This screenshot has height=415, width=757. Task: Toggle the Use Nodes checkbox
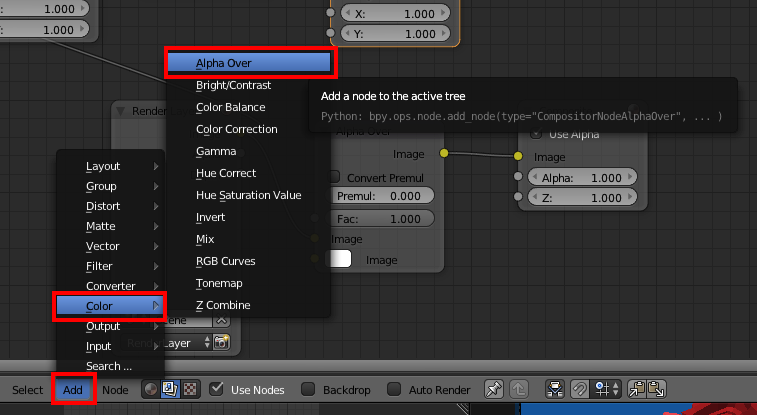(217, 388)
